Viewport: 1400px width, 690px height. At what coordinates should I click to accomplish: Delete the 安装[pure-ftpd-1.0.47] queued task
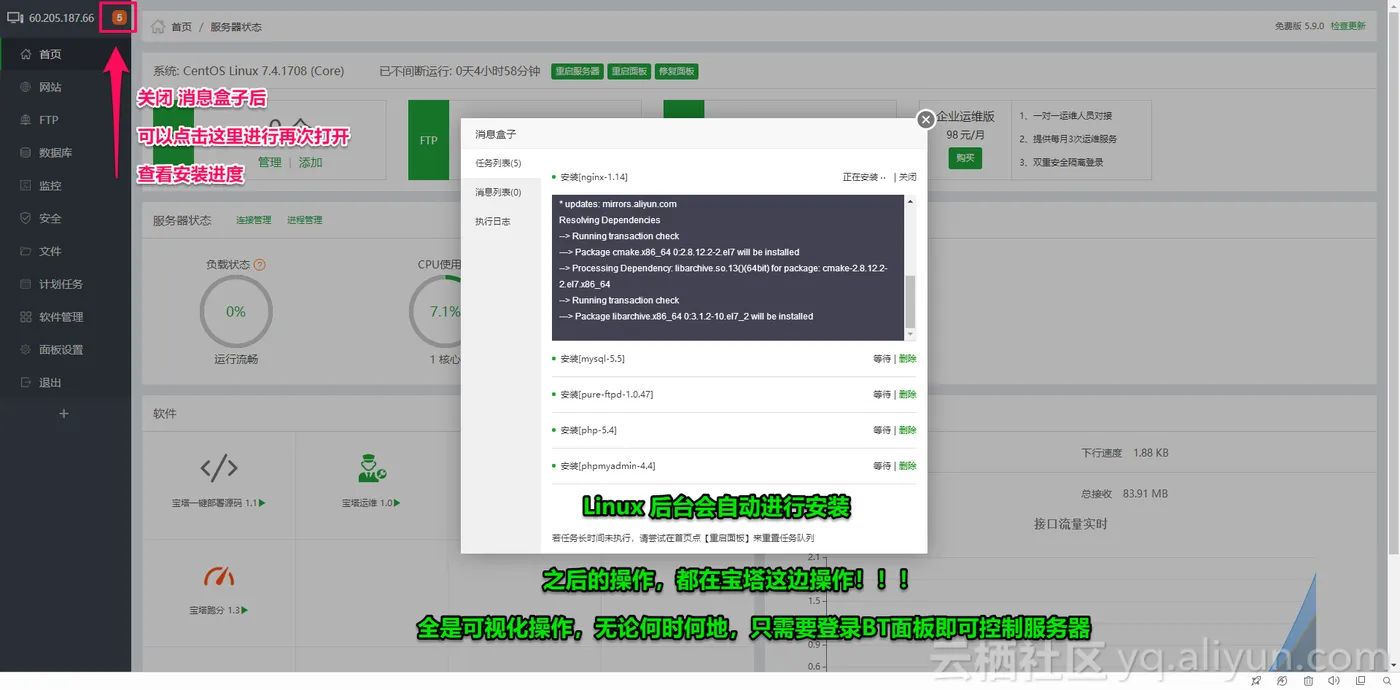[907, 395]
